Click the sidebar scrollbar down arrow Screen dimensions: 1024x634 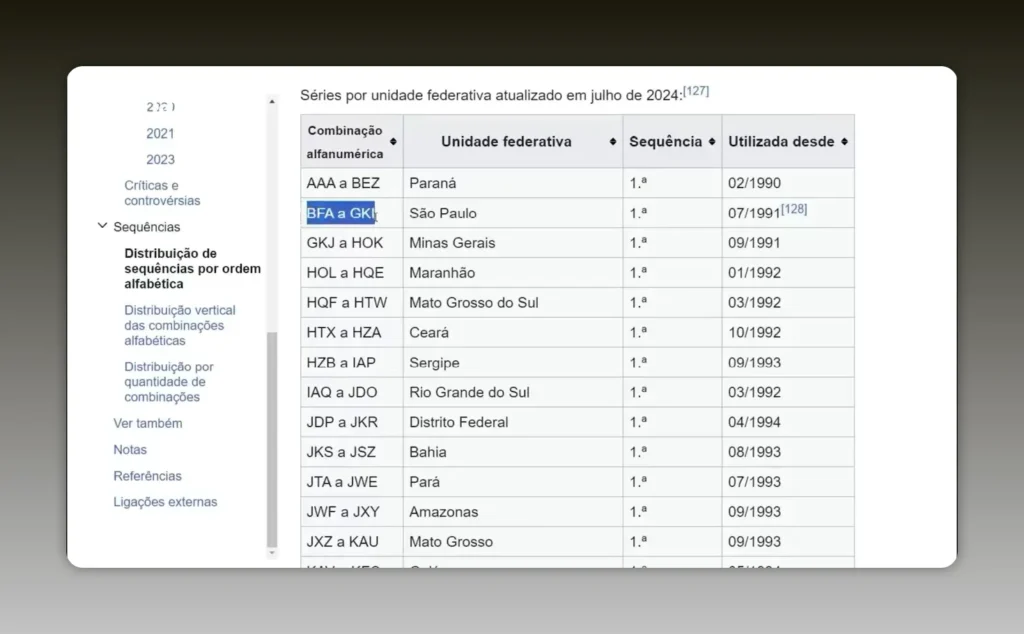(272, 553)
